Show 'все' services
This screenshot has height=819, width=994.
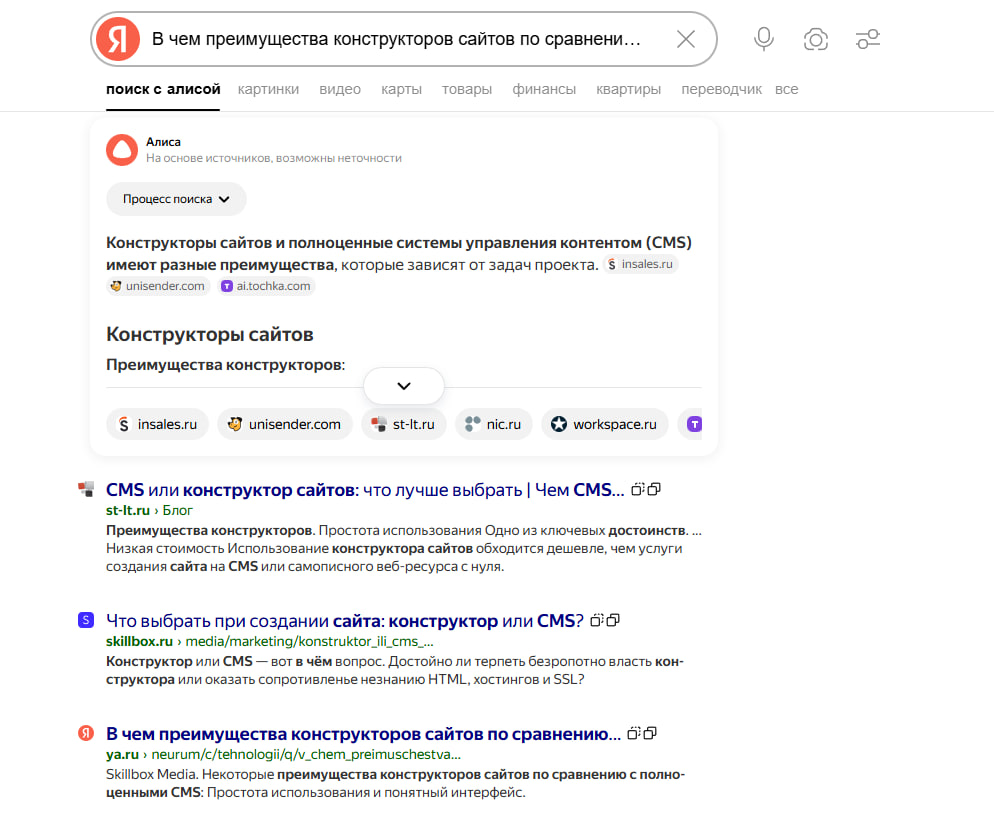point(786,89)
